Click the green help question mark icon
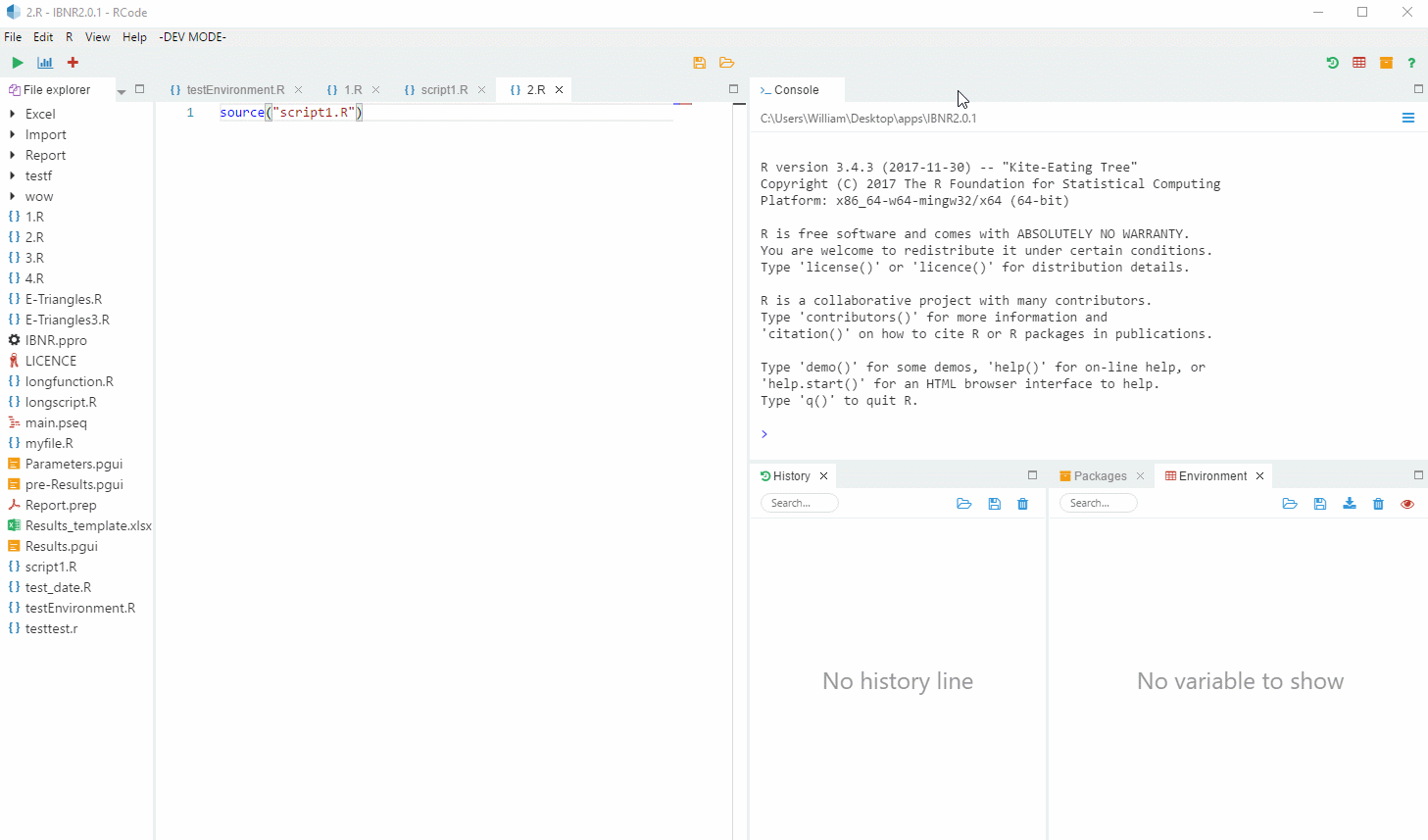This screenshot has height=840, width=1428. click(x=1411, y=63)
